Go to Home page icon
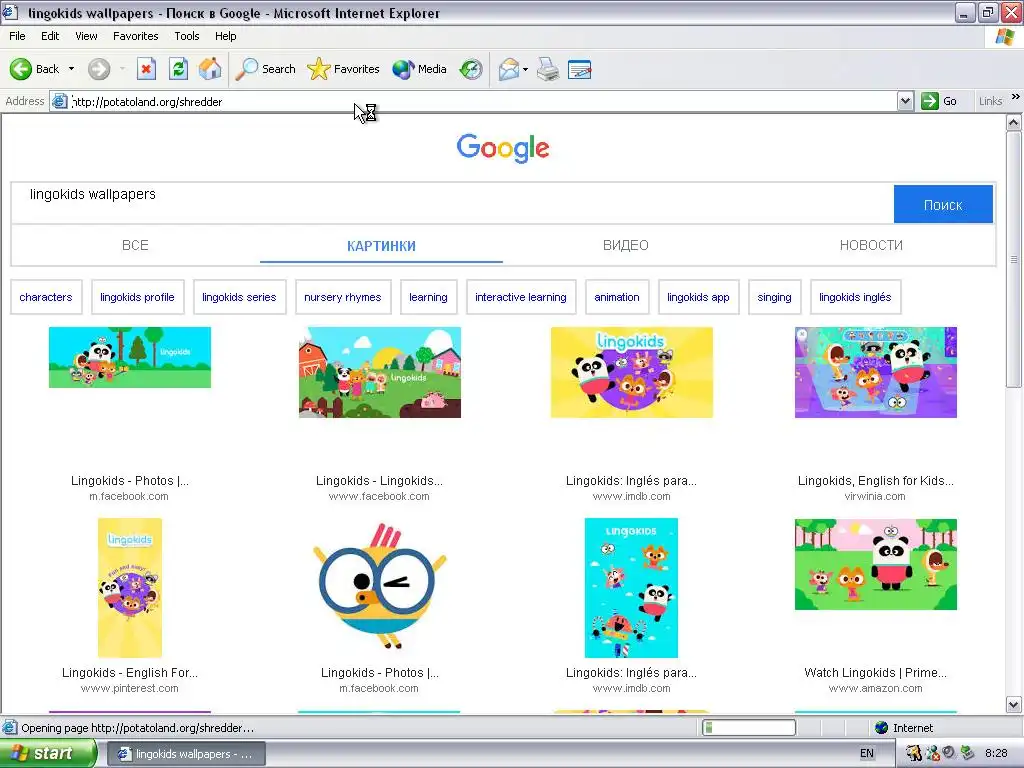 click(x=210, y=69)
